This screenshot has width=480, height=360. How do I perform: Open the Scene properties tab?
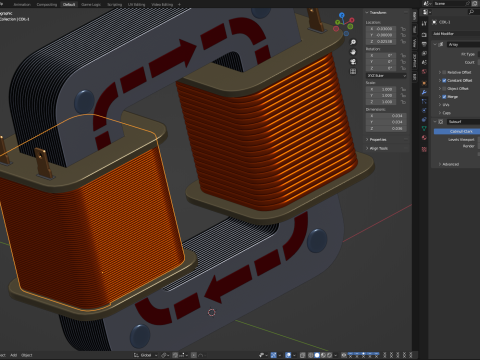pyautogui.click(x=424, y=62)
